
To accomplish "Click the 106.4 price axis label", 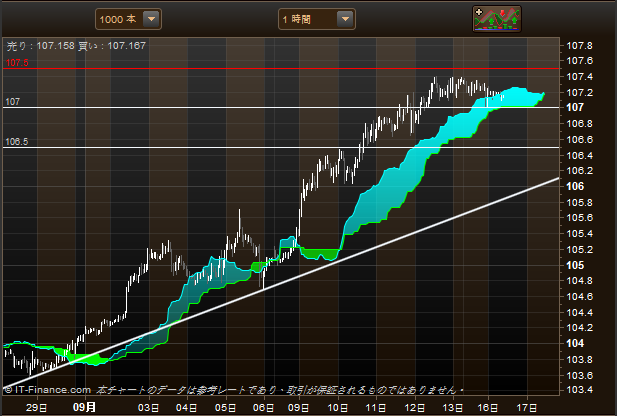I will pos(579,155).
